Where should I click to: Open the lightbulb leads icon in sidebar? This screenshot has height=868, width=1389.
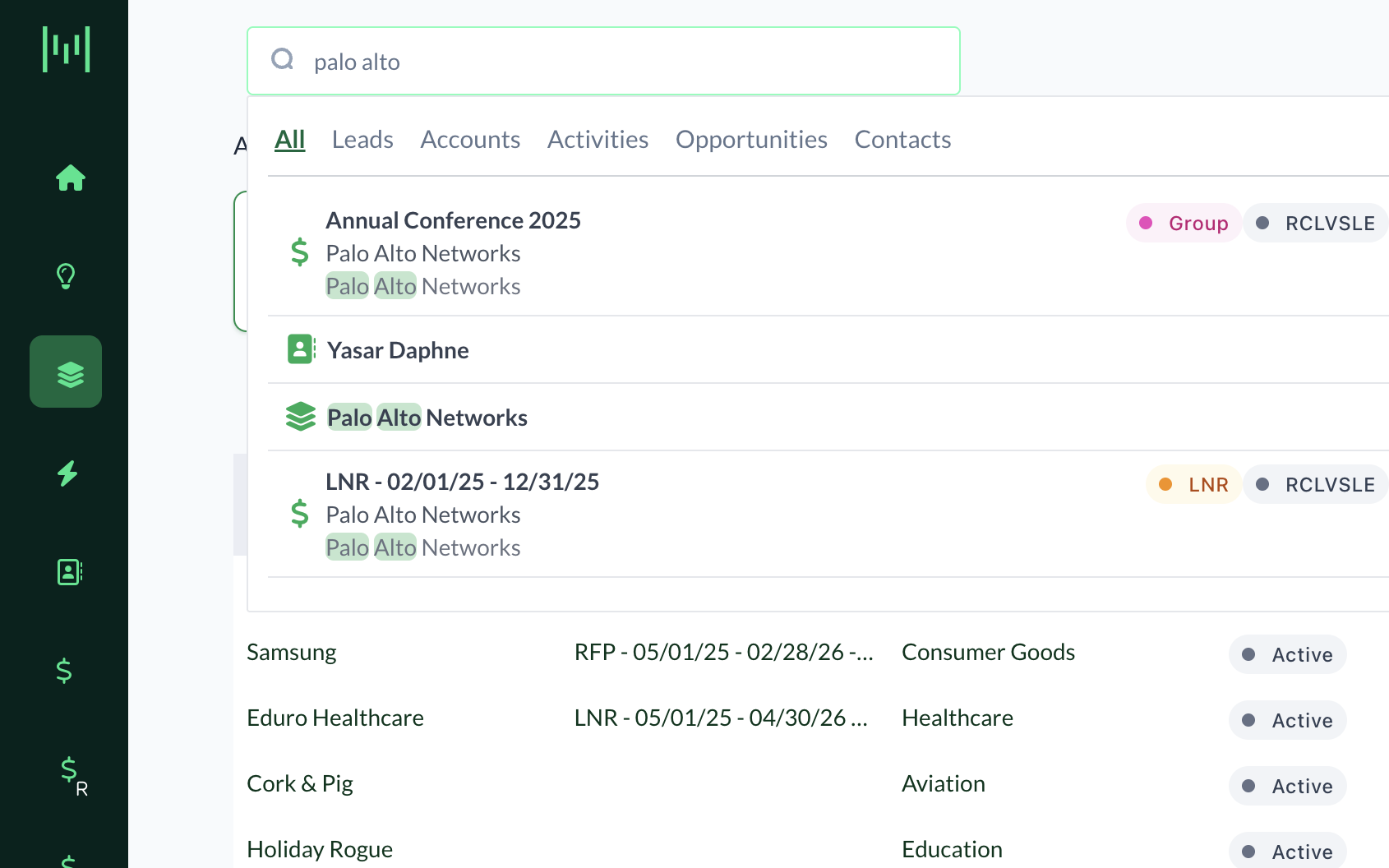coord(66,276)
